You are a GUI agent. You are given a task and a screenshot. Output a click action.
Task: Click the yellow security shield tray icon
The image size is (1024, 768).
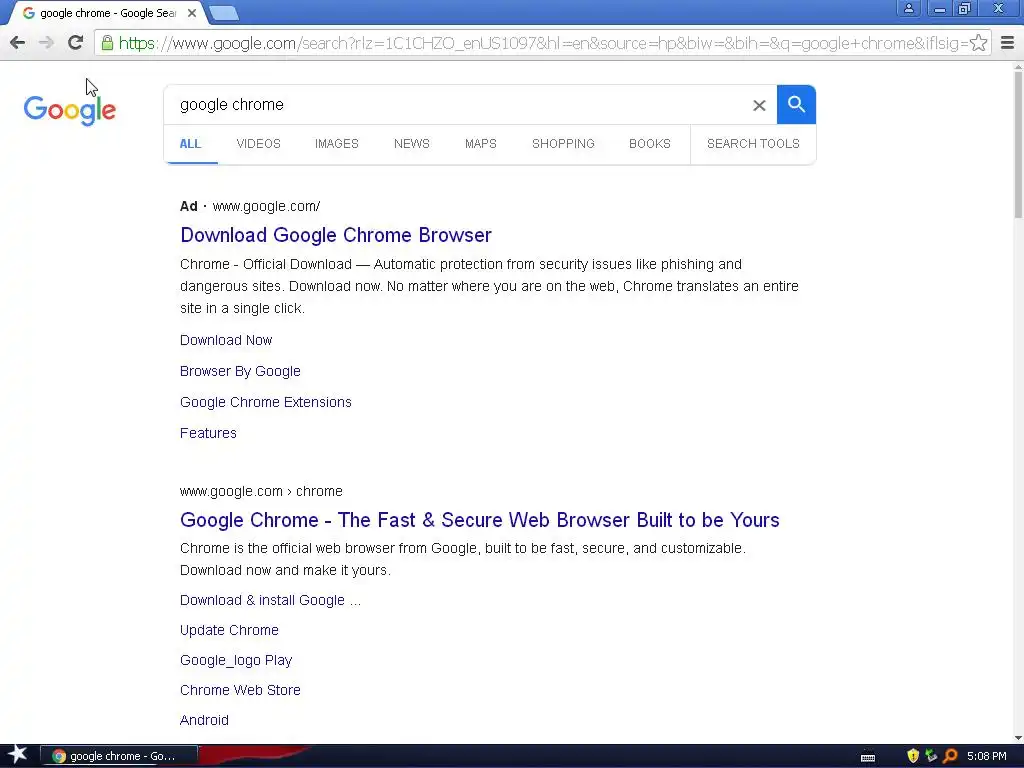pyautogui.click(x=913, y=756)
